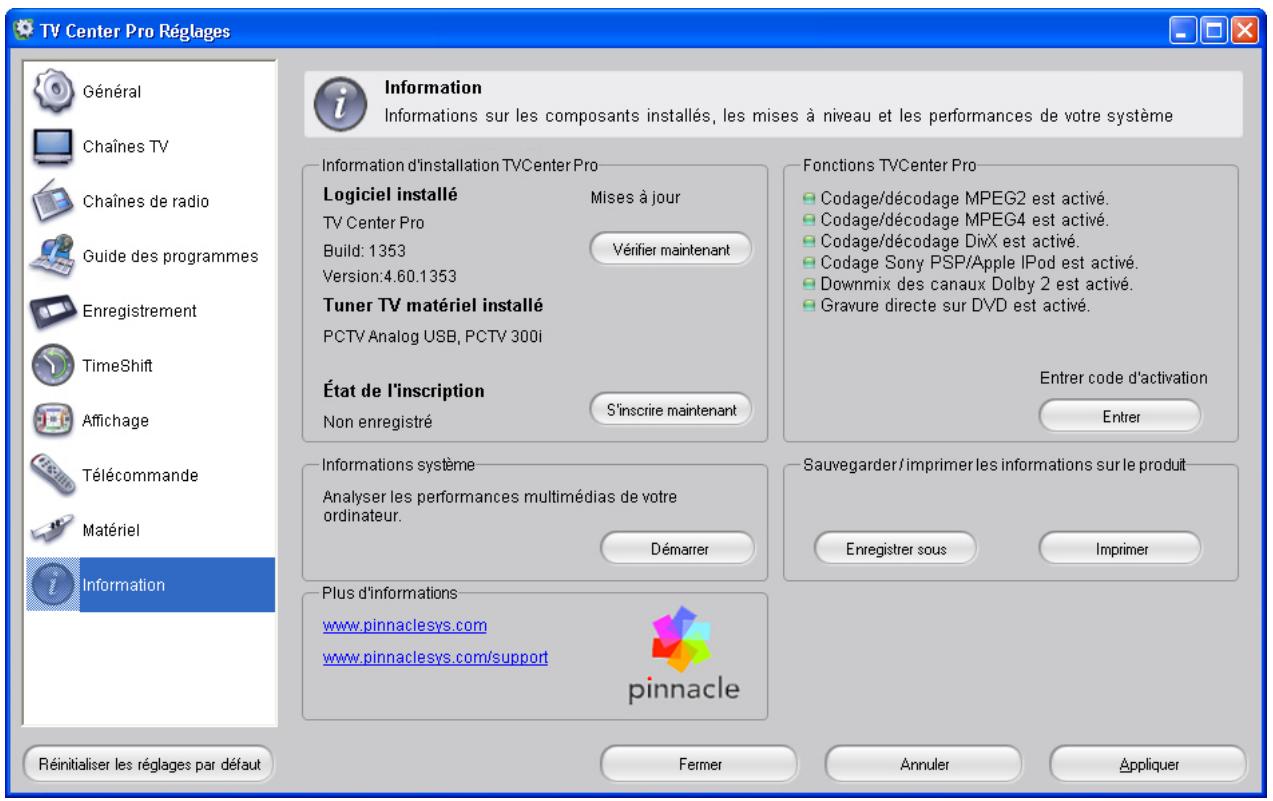
Task: Check for updates with Vérifier maintenant
Action: (669, 249)
